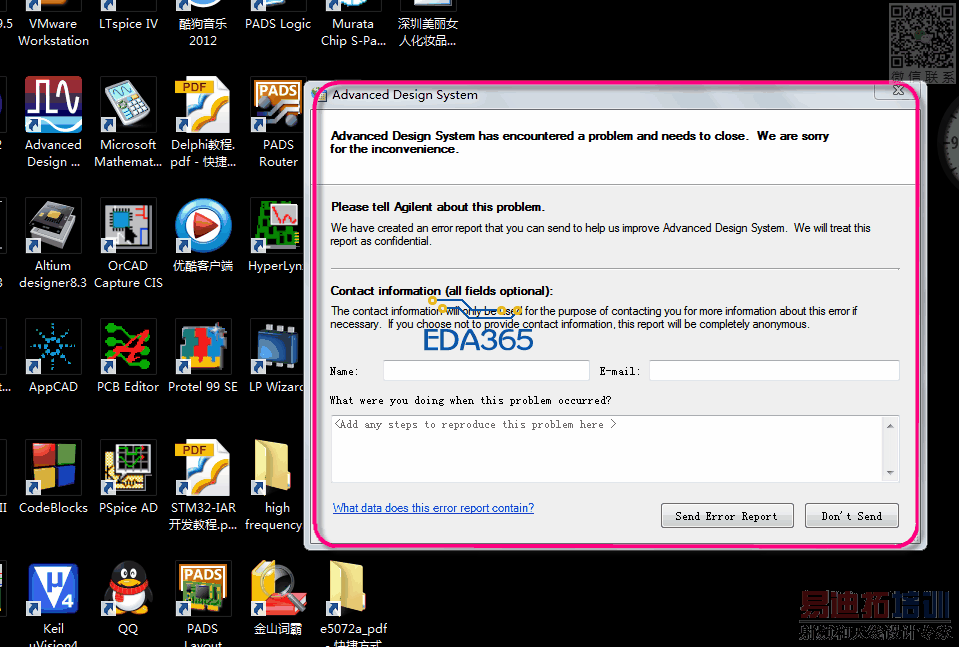Click the text area scroll down arrow
The width and height of the screenshot is (959, 647).
pyautogui.click(x=890, y=473)
